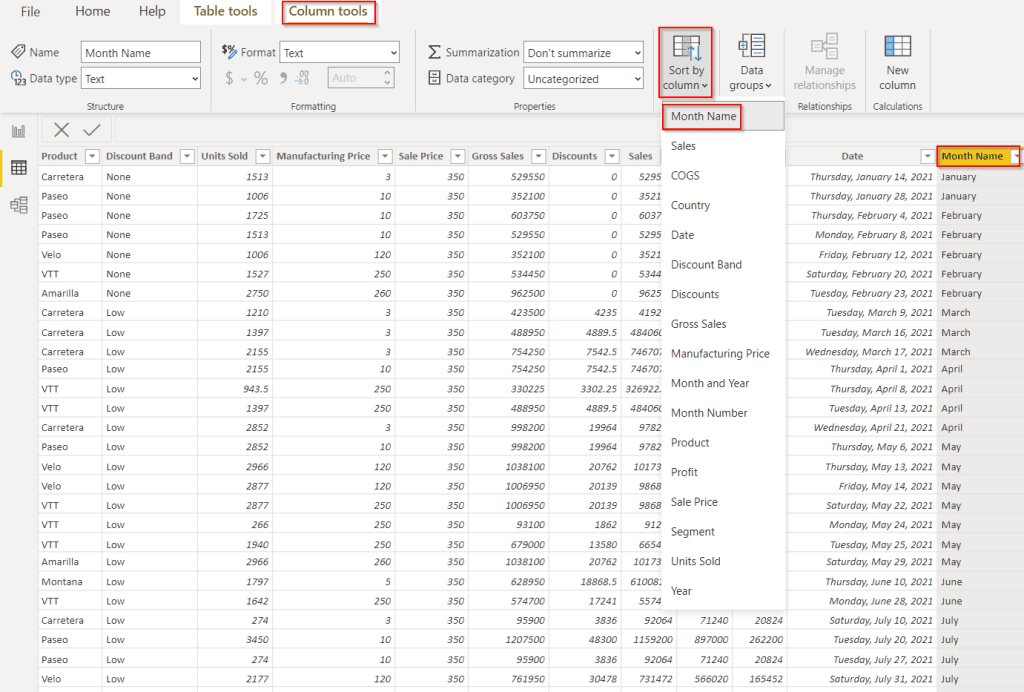The width and height of the screenshot is (1024, 692).
Task: Open the Discounts column filter arrow
Action: [612, 156]
